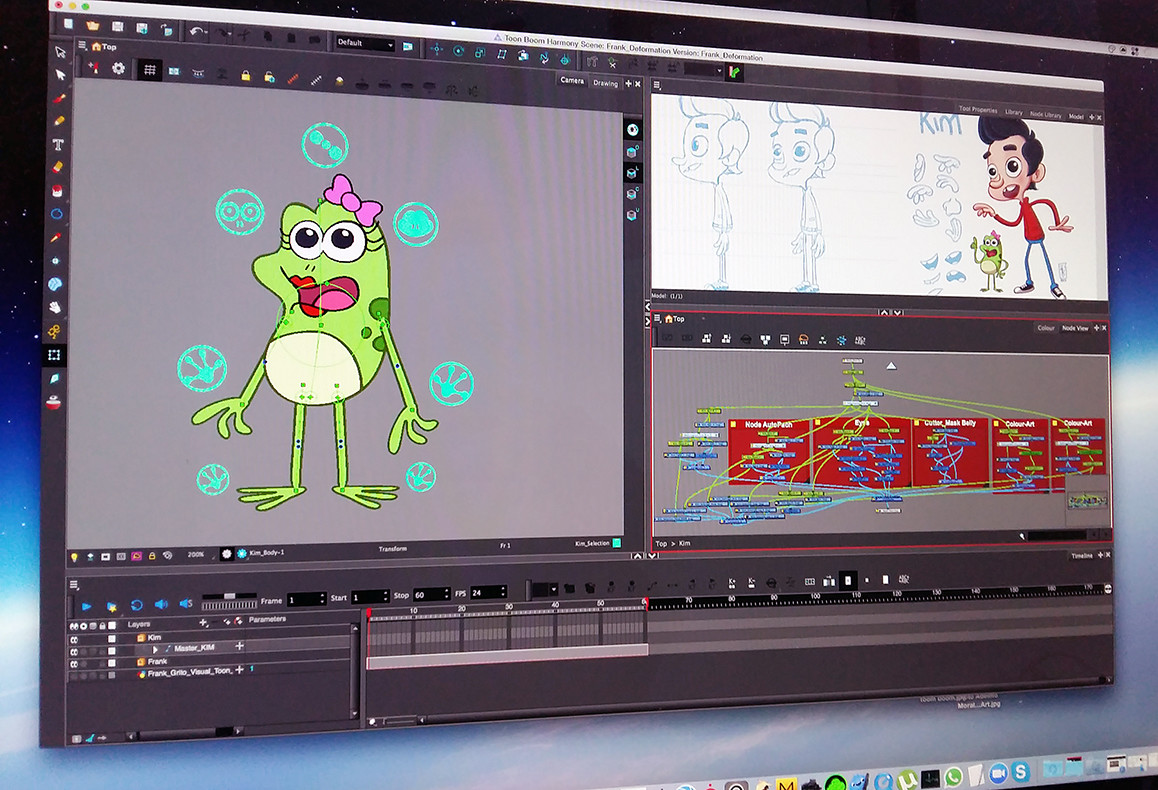
Task: Toggle the sound speaker button in playback toolbar
Action: pos(162,605)
